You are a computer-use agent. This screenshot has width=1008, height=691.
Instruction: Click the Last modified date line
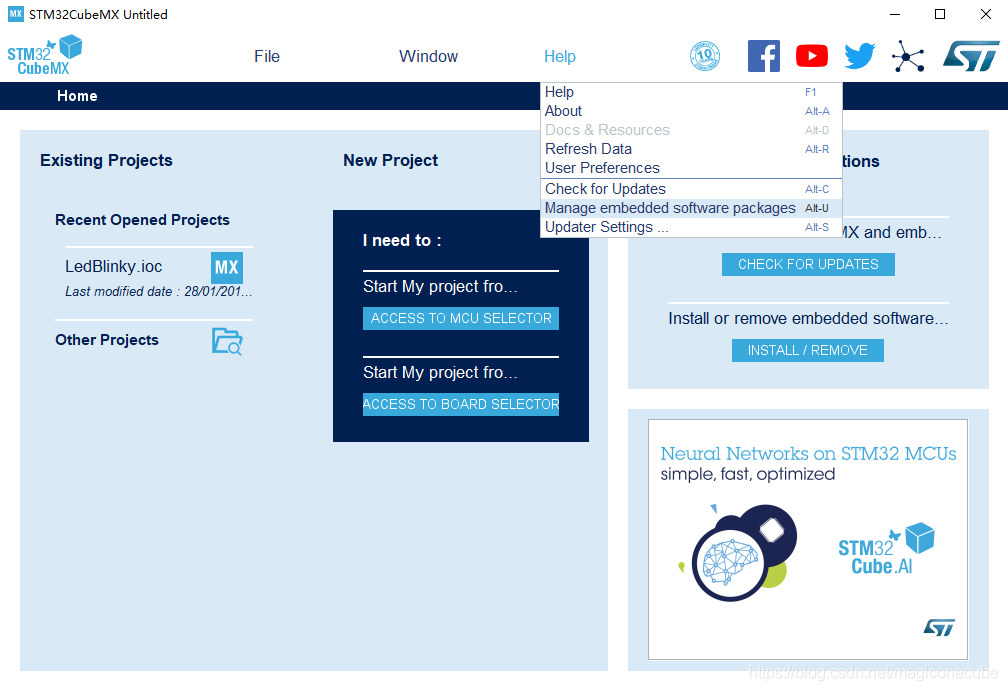[x=158, y=292]
